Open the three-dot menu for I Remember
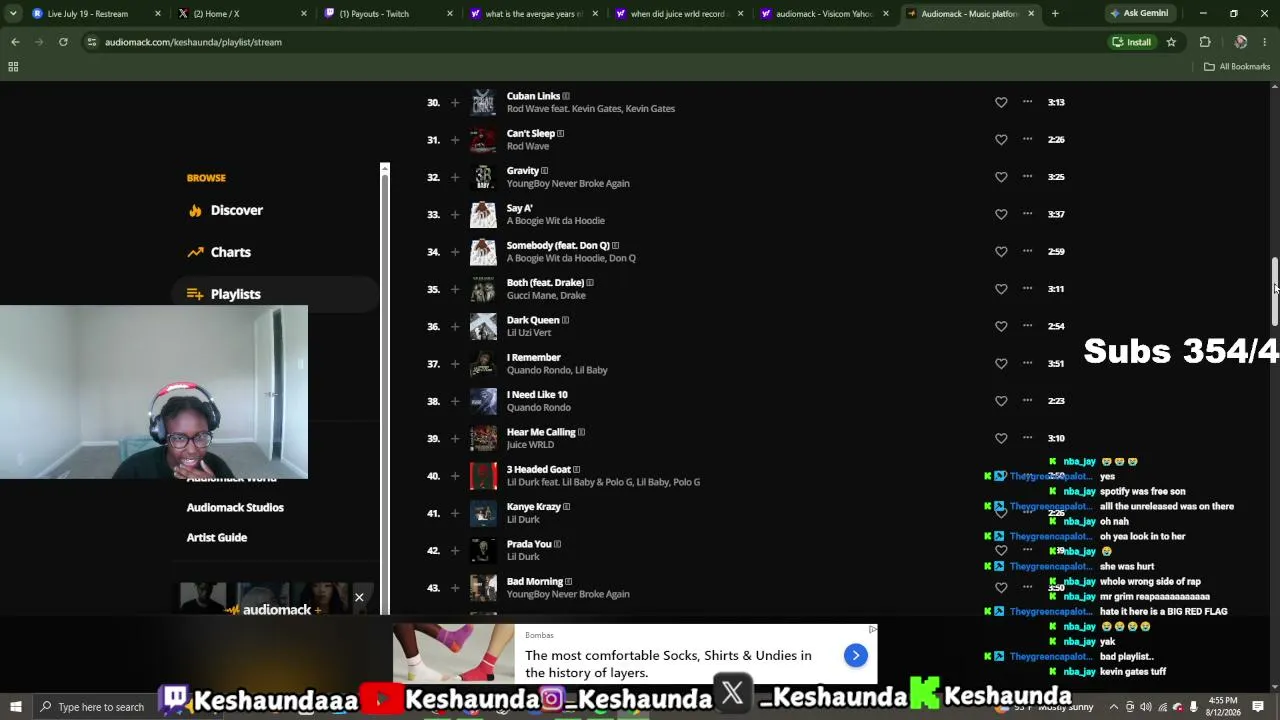Screen dimensions: 1280x720 [1027, 363]
